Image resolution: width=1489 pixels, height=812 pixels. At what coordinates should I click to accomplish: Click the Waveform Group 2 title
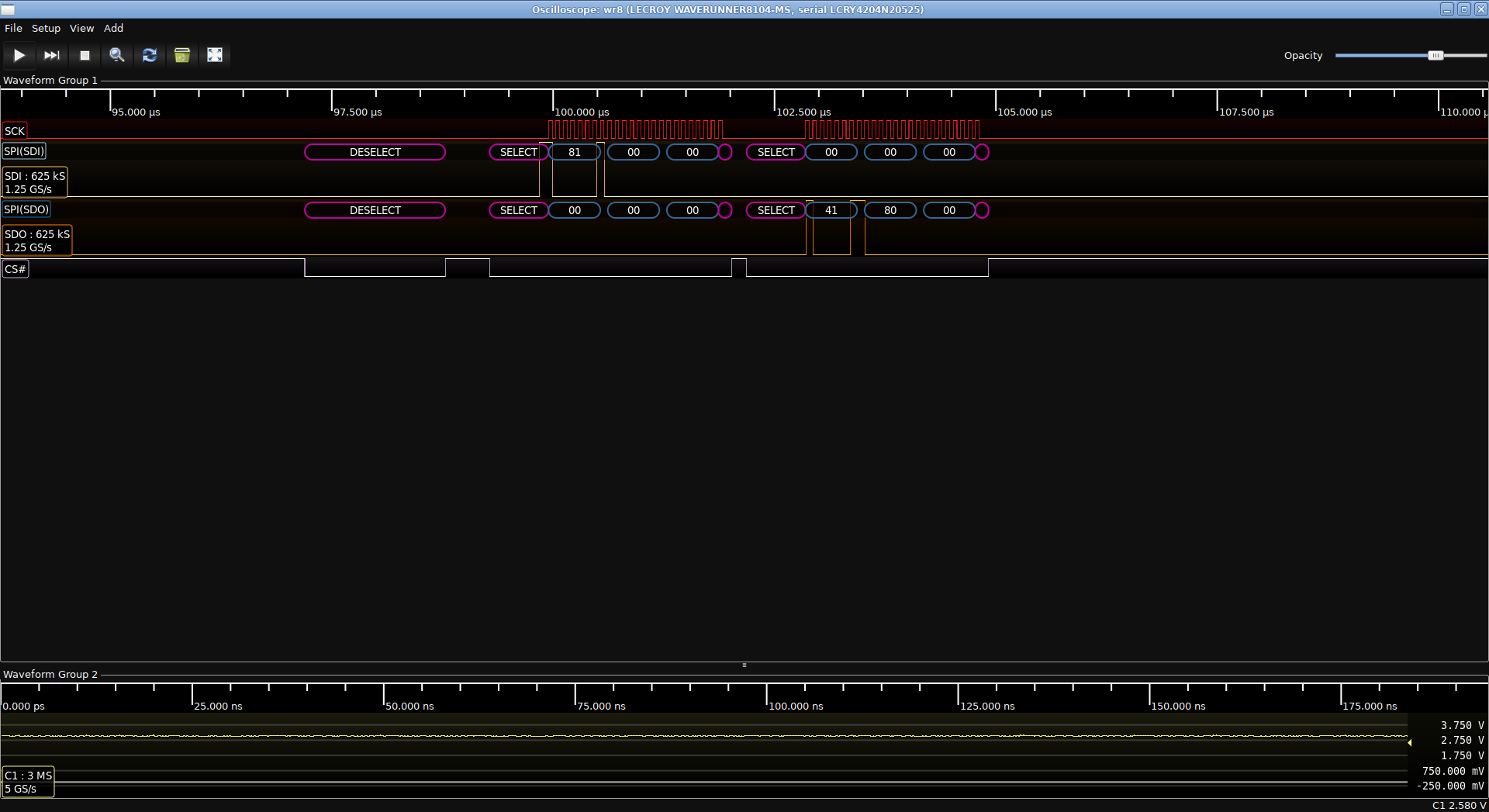(x=50, y=674)
